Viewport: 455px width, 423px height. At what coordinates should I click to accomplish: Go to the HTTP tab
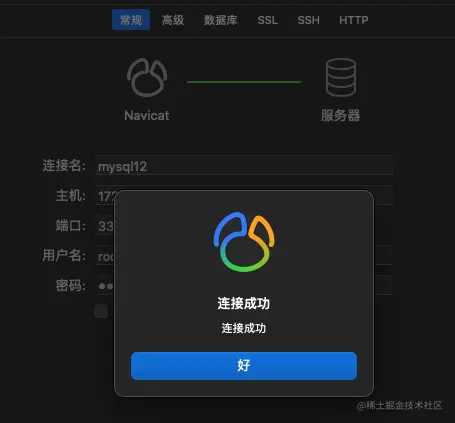(x=354, y=20)
